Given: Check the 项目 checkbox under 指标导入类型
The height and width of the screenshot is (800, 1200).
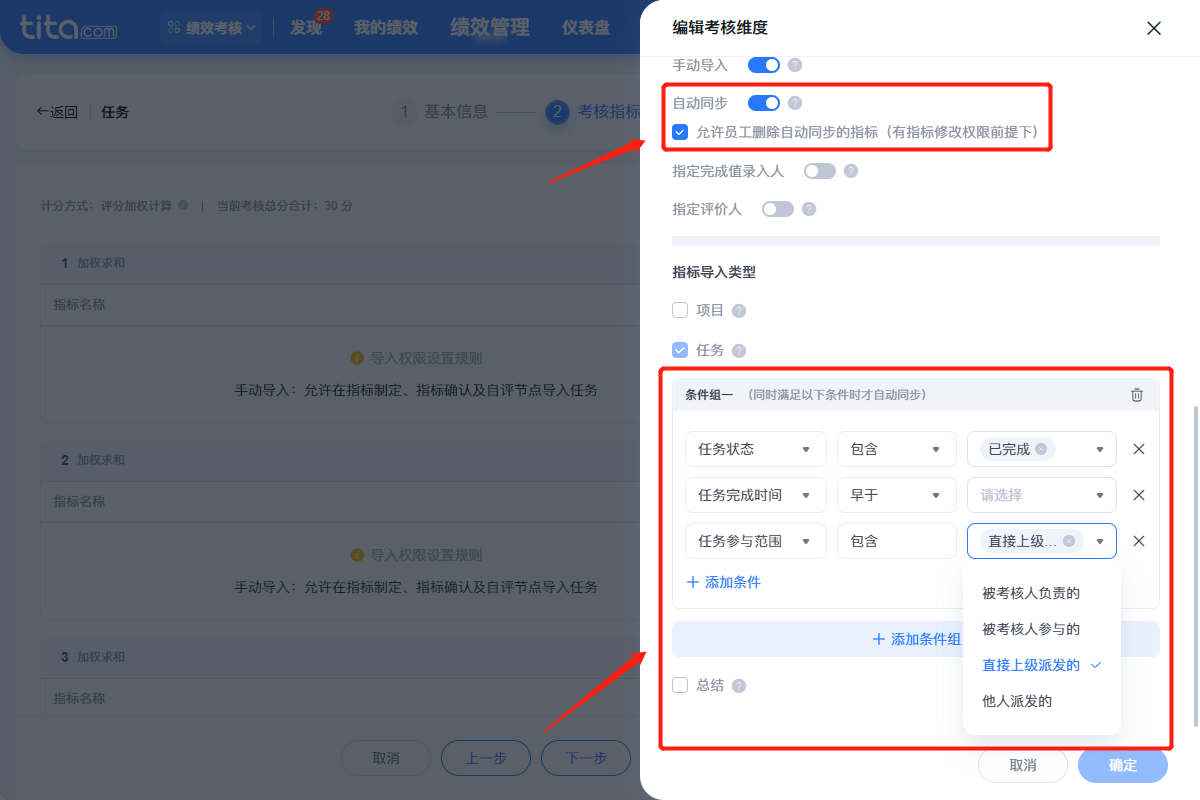Looking at the screenshot, I should pos(680,310).
